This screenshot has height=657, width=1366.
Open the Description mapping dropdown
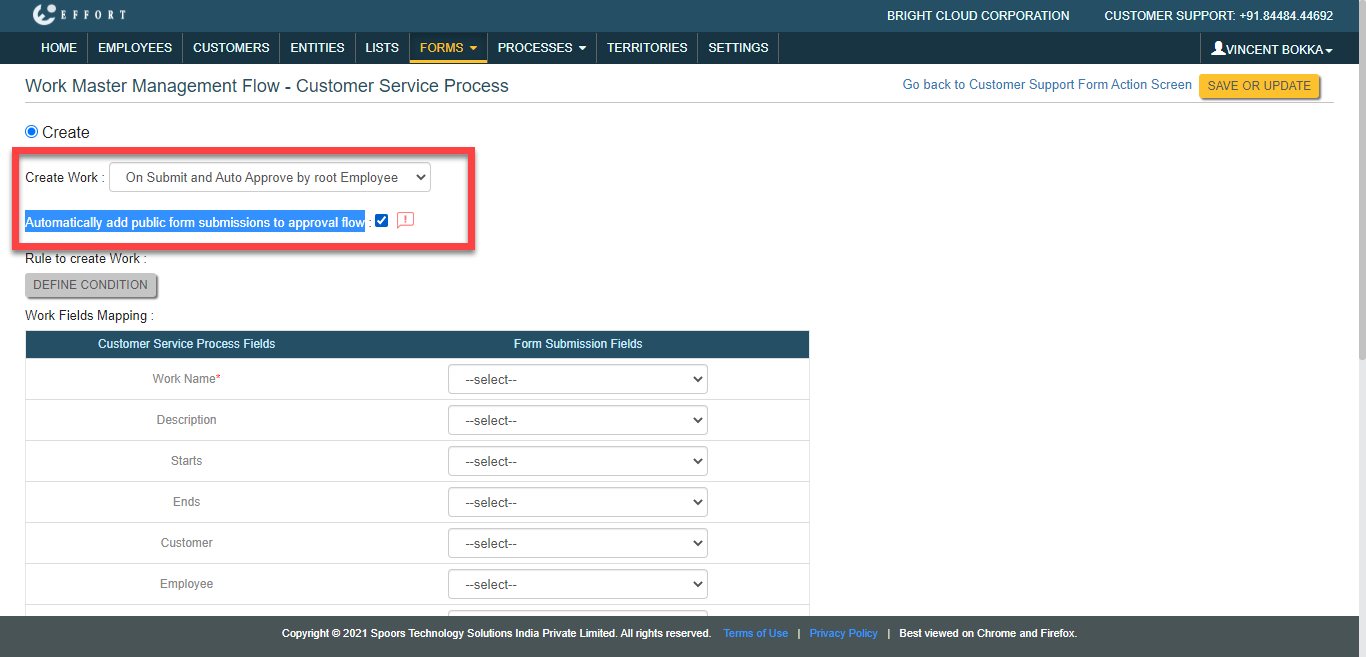point(578,421)
